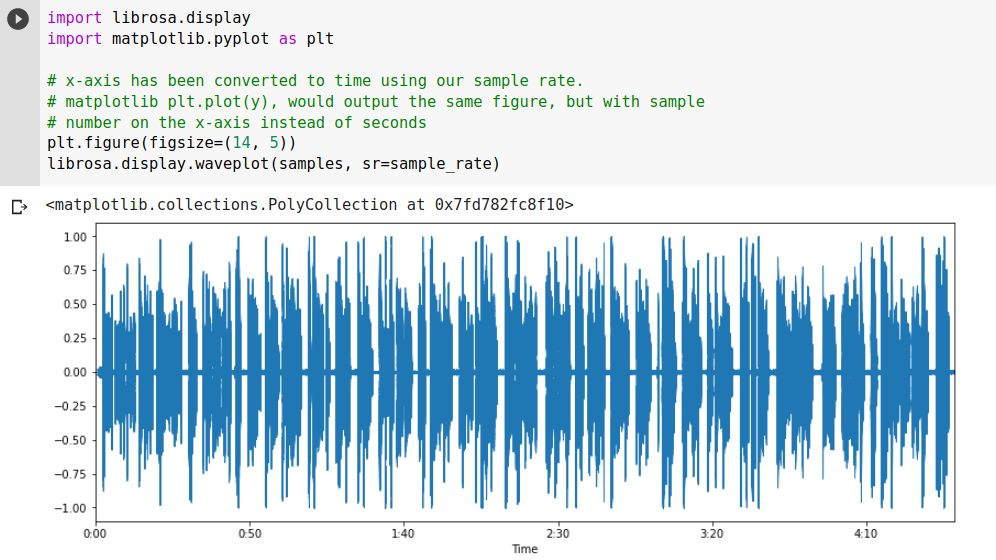
Task: Click the PolyCollection output text
Action: pos(310,205)
